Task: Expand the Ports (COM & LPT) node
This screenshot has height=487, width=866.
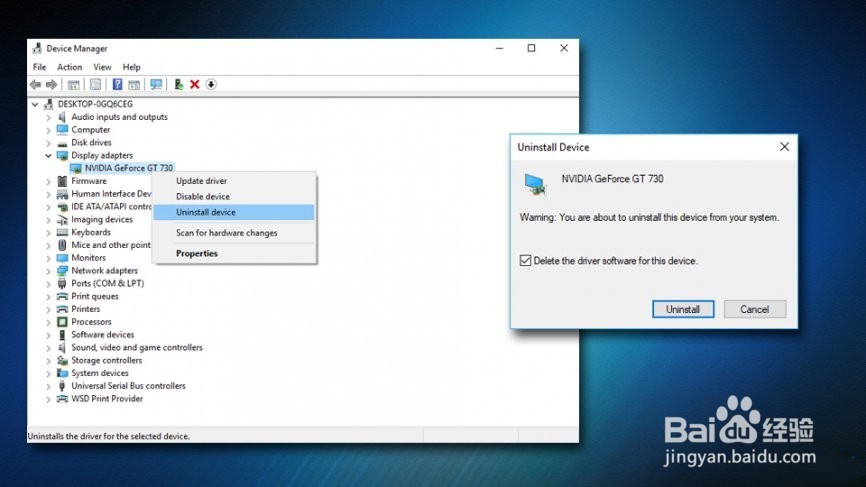Action: 49,284
